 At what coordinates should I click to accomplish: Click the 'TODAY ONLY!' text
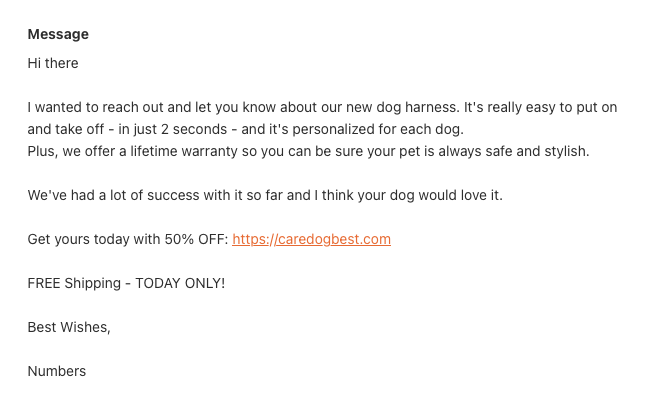coord(180,283)
